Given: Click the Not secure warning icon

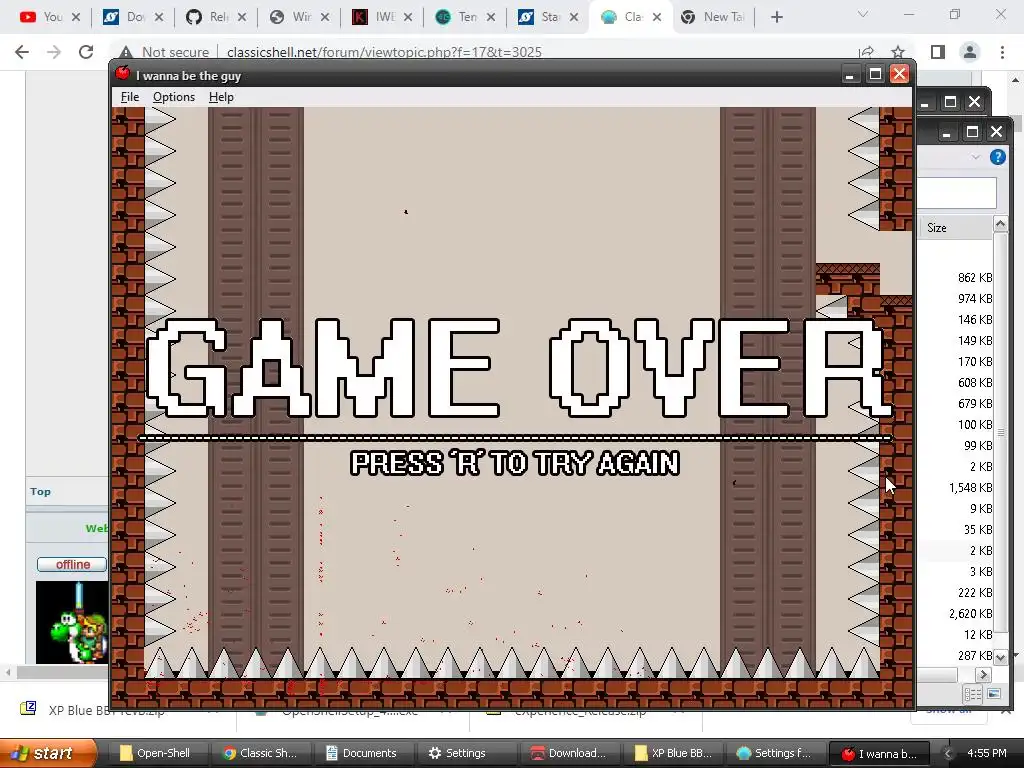Looking at the screenshot, I should click(126, 52).
